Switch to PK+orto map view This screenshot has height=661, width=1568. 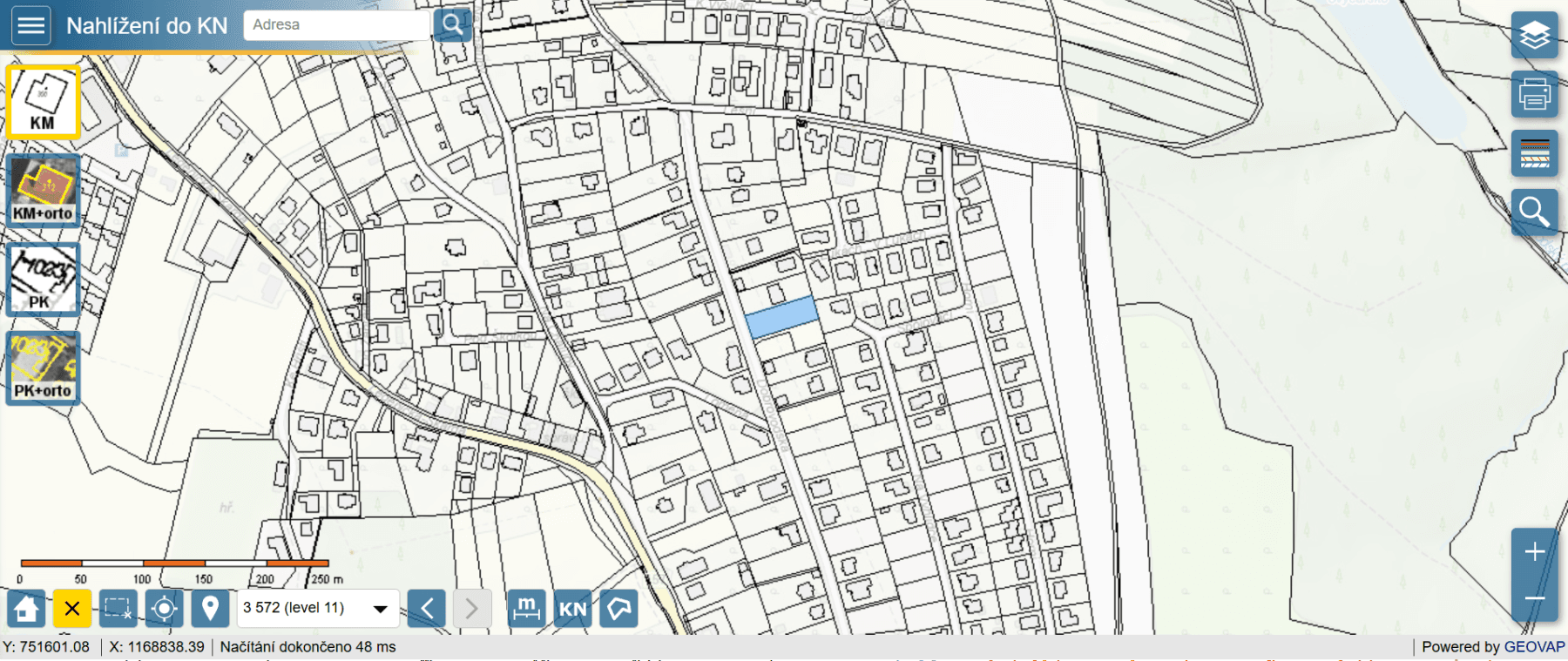[43, 368]
